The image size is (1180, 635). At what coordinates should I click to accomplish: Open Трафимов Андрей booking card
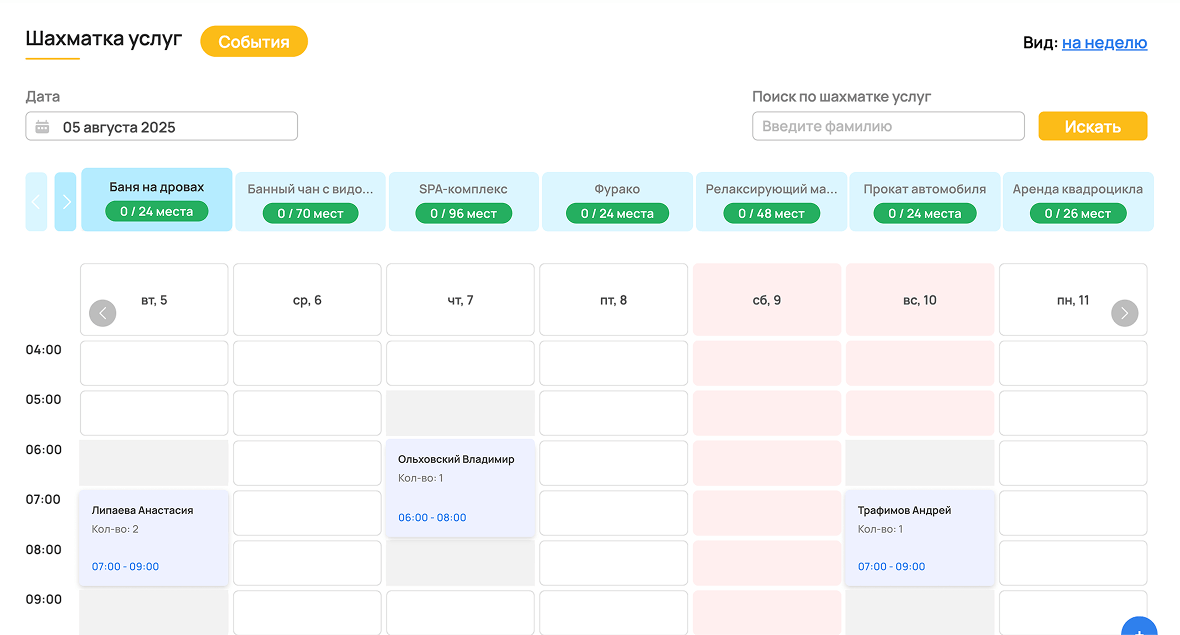(x=920, y=537)
